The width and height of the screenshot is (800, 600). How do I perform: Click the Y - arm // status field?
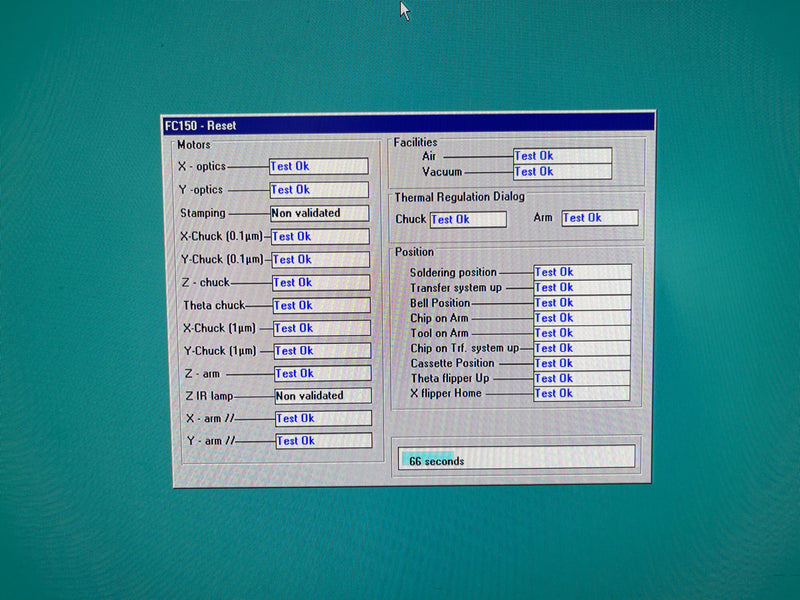tap(322, 441)
